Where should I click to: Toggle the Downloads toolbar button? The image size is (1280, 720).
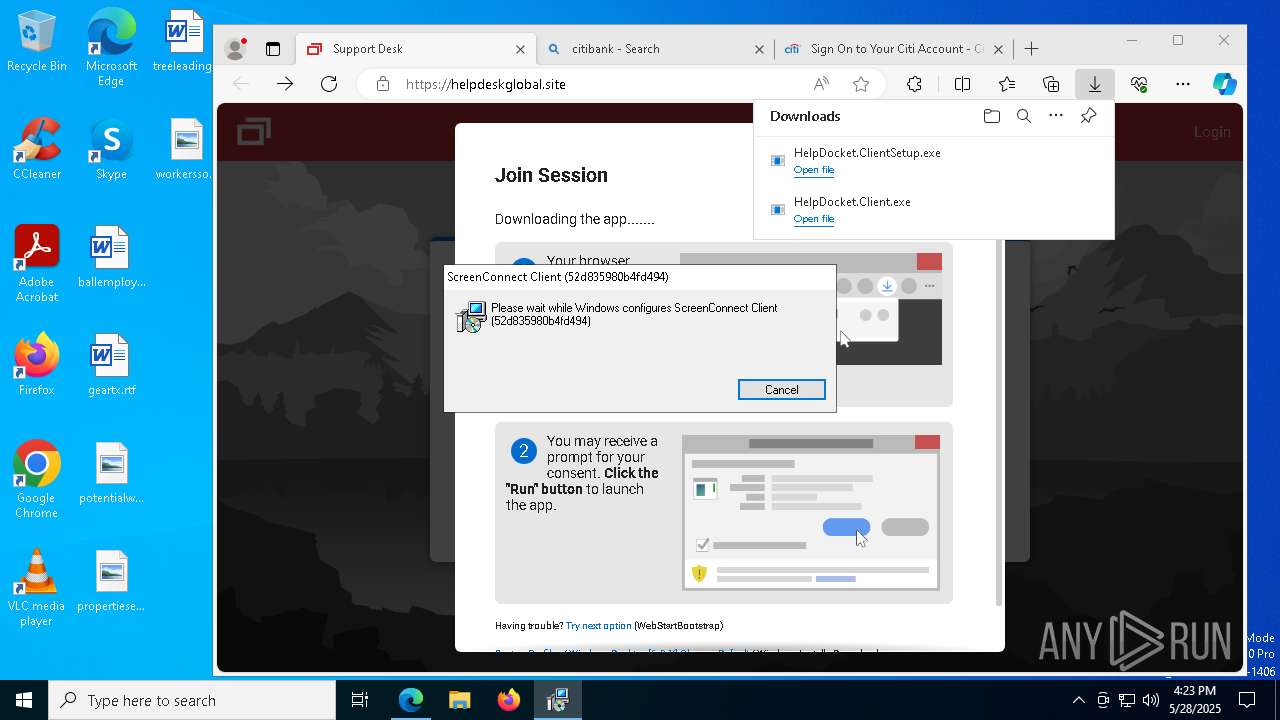1095,84
